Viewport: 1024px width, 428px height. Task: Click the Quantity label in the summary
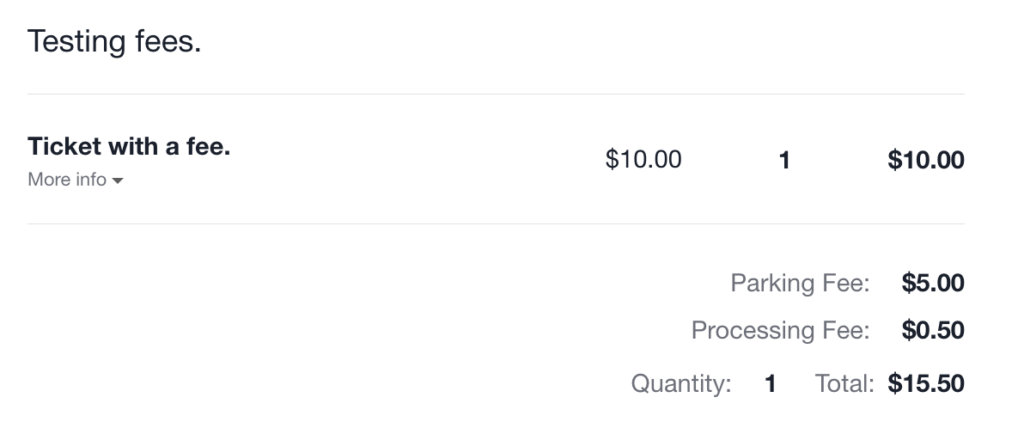681,383
